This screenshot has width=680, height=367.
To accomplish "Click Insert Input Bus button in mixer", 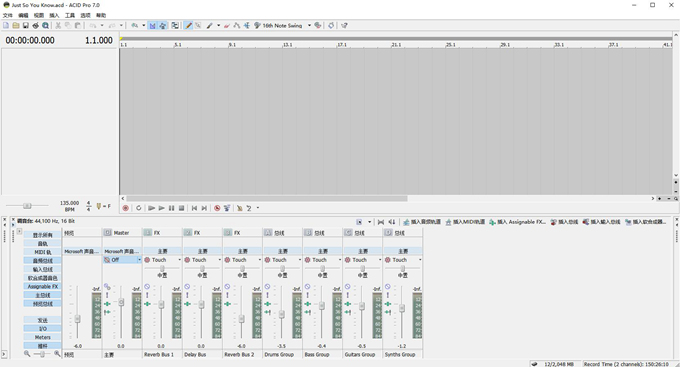I will coord(601,222).
